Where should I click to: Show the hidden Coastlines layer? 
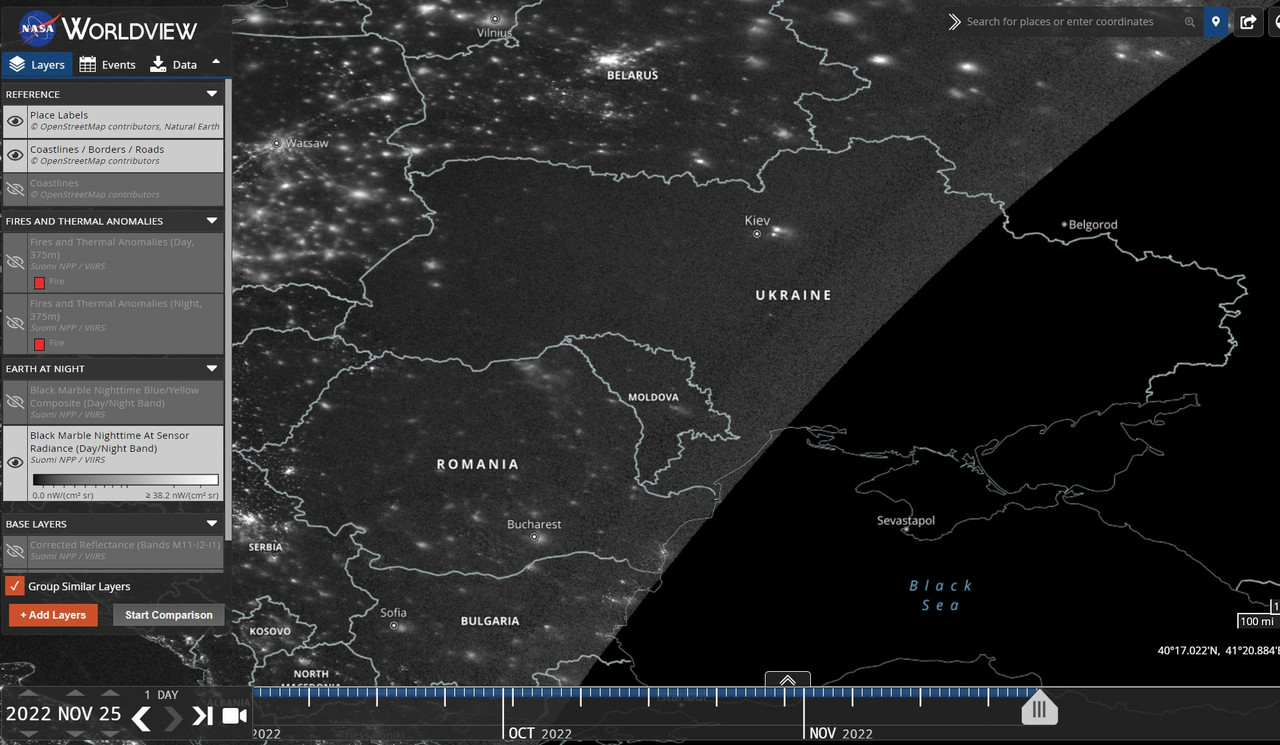15,189
